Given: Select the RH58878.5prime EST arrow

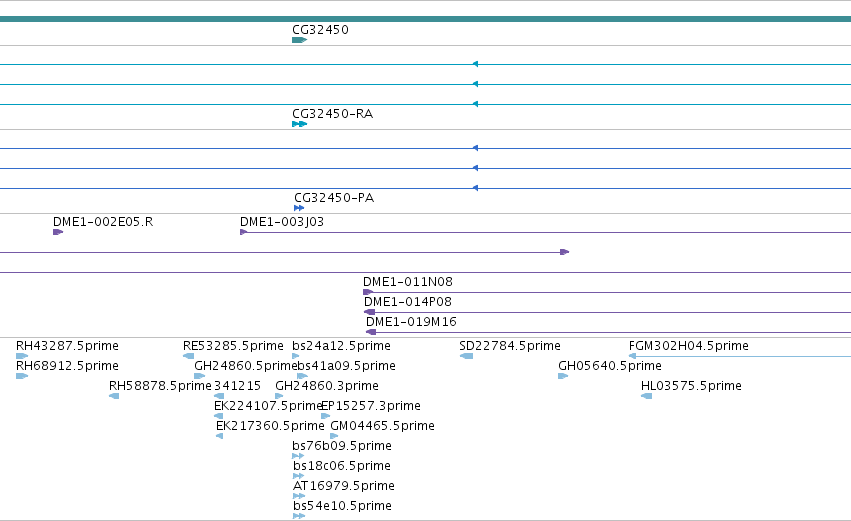Looking at the screenshot, I should pyautogui.click(x=114, y=397).
